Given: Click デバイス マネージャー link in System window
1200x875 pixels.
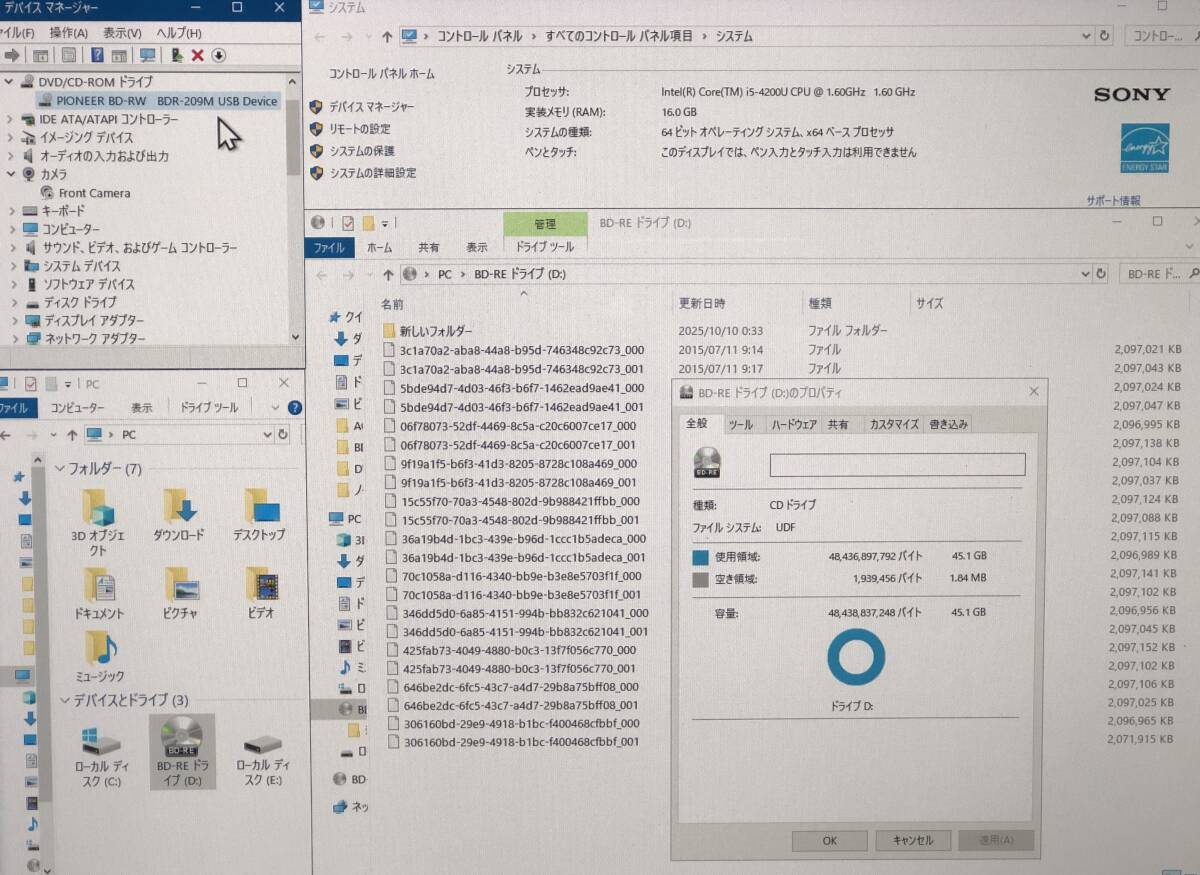Looking at the screenshot, I should point(371,107).
